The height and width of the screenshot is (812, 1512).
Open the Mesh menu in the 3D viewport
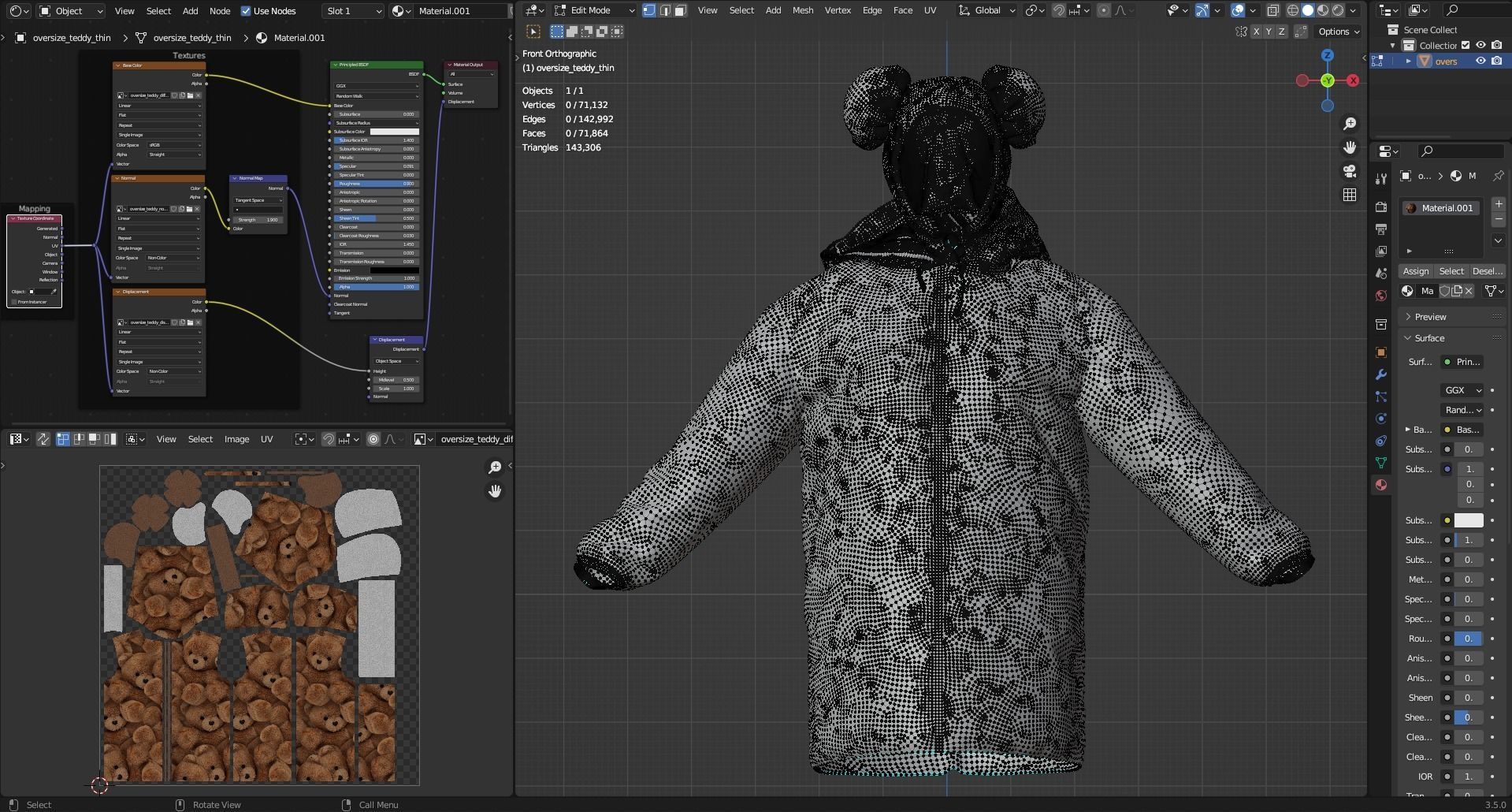click(x=802, y=10)
